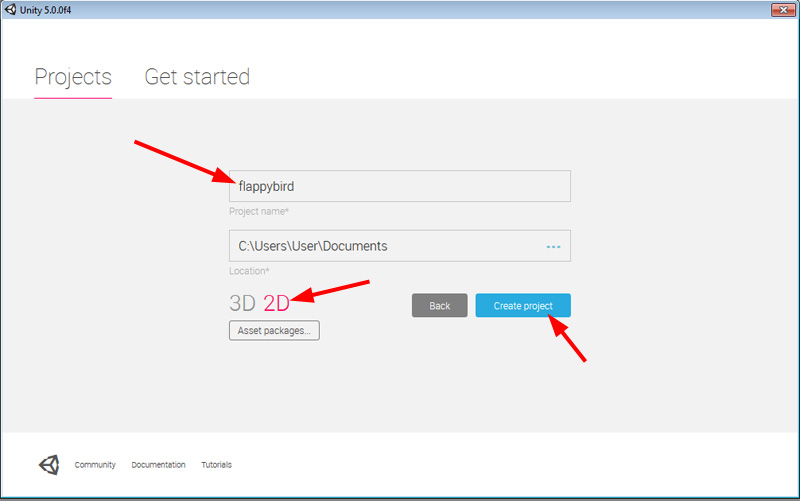This screenshot has width=800, height=501.
Task: Click the "Location*" field label
Action: click(249, 271)
